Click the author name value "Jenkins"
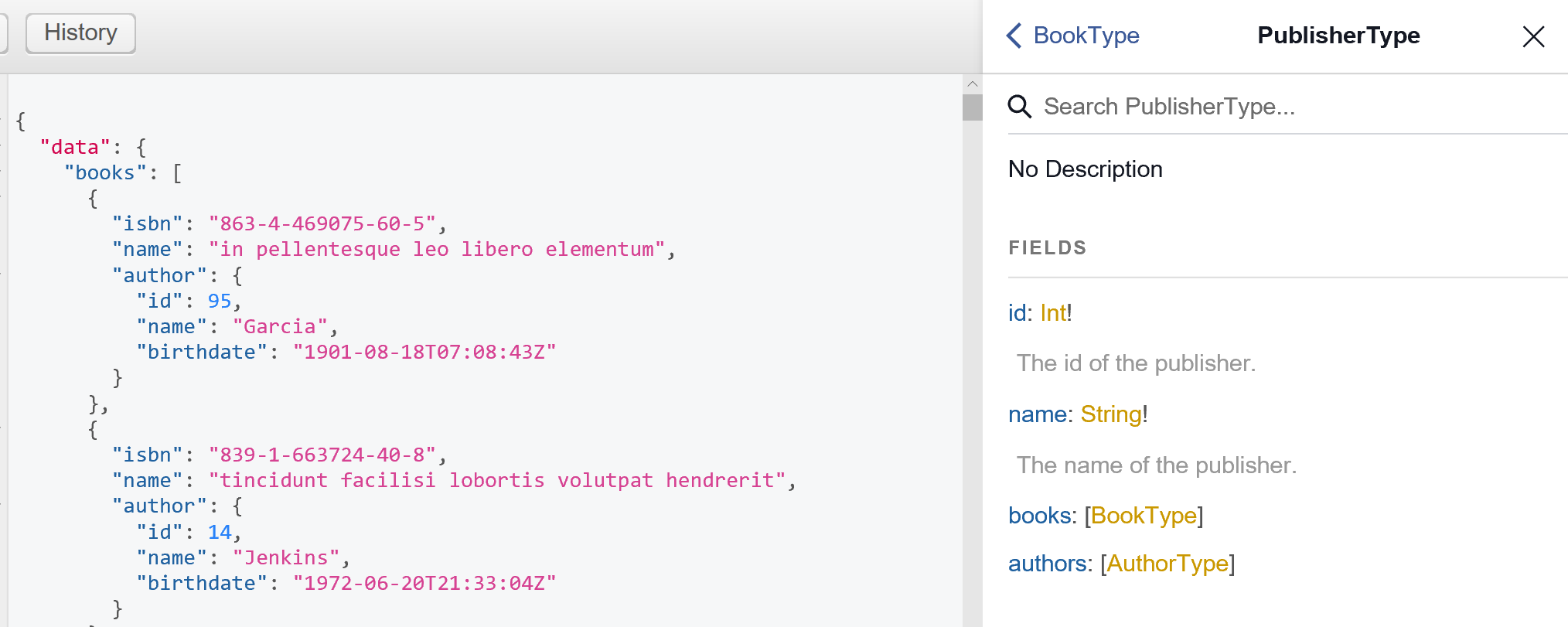 286,558
